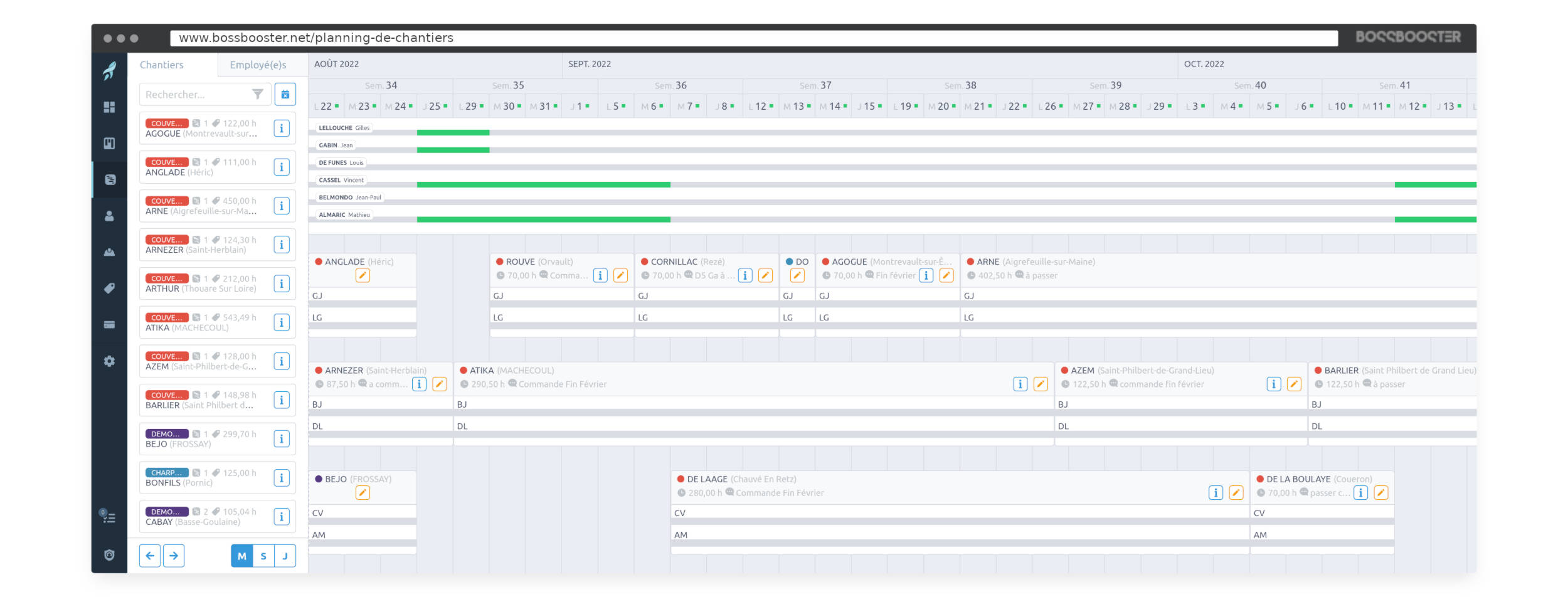Open the kanban board icon in sidebar

(x=109, y=144)
